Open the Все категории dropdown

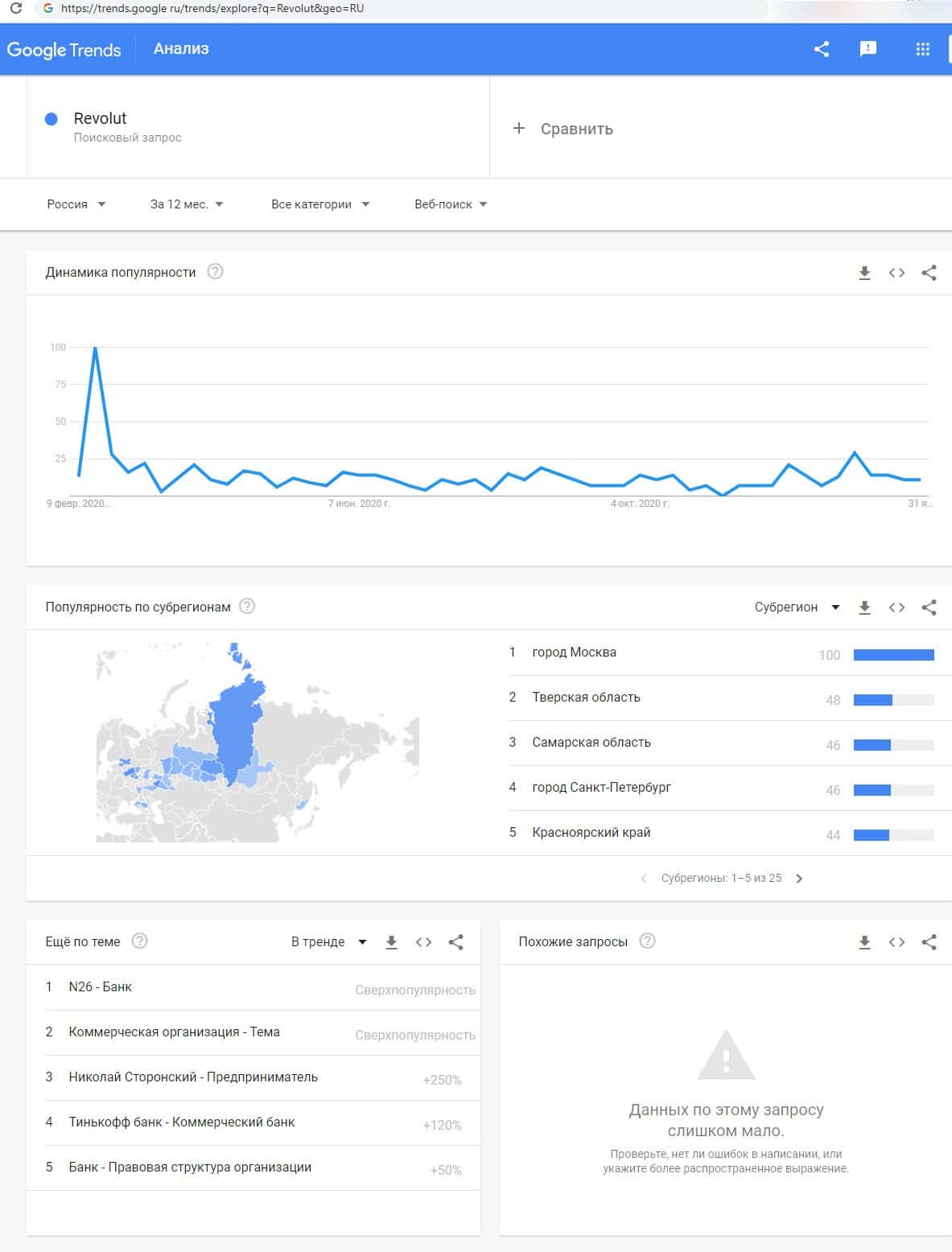[320, 204]
